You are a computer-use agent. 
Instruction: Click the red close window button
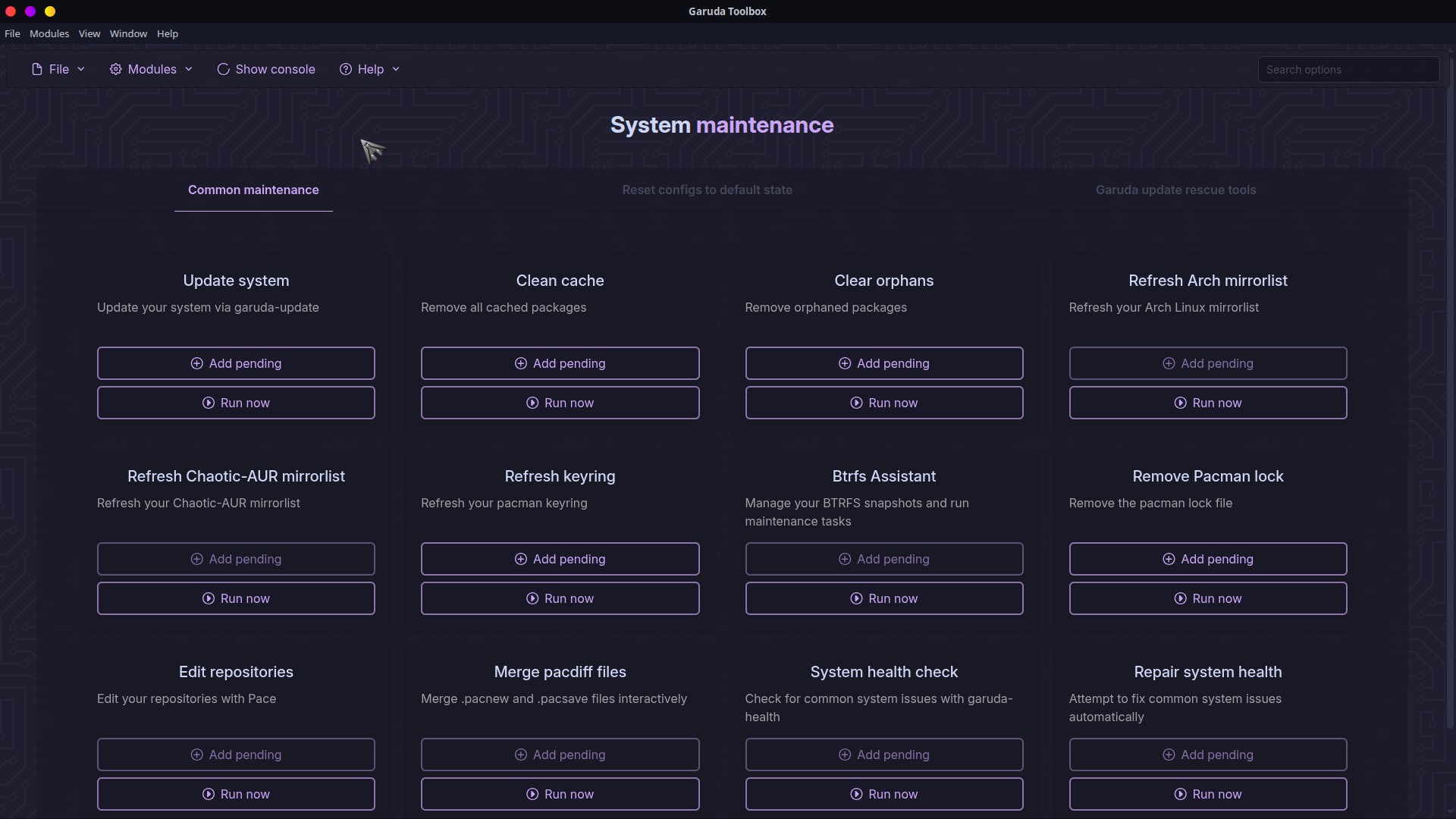coord(11,11)
